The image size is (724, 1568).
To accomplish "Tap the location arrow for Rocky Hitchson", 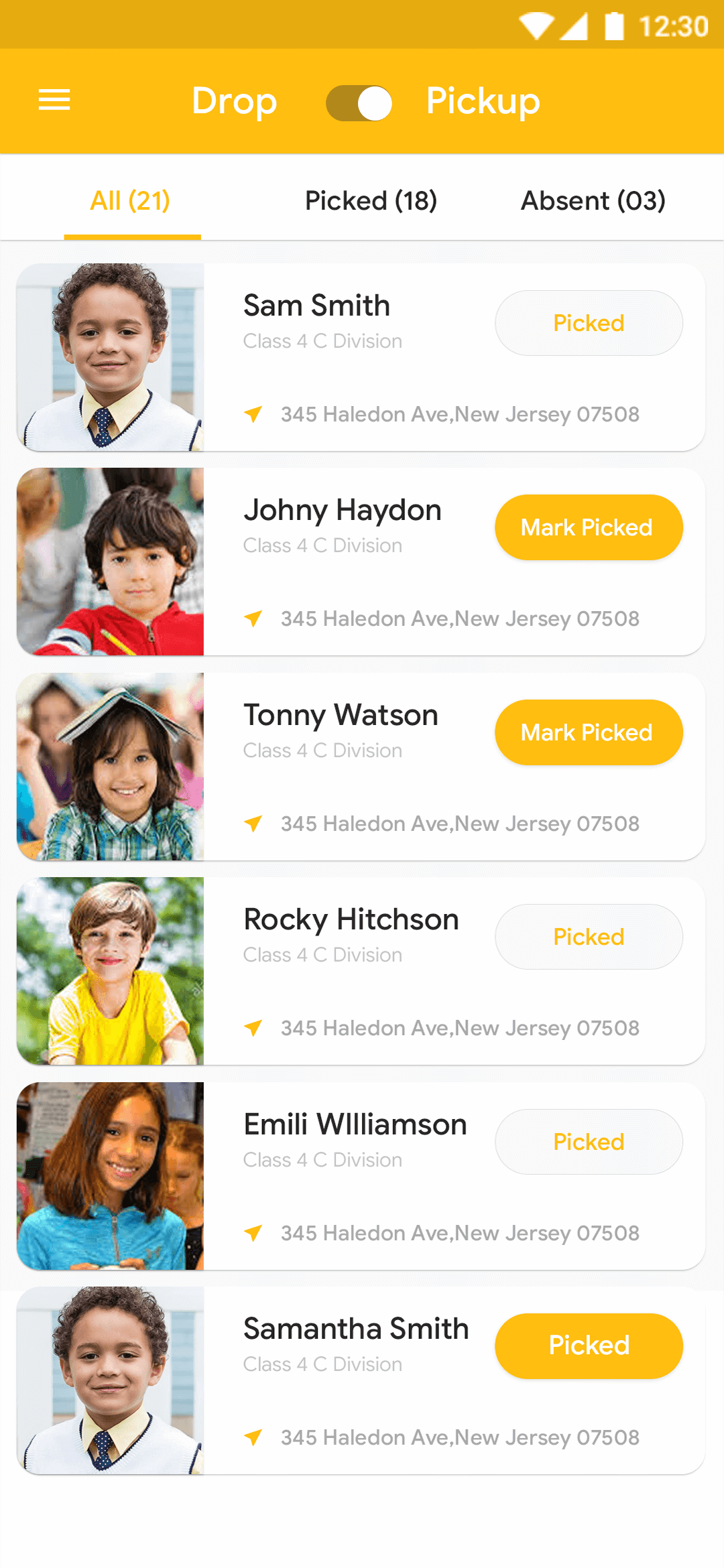I will pos(253,1028).
